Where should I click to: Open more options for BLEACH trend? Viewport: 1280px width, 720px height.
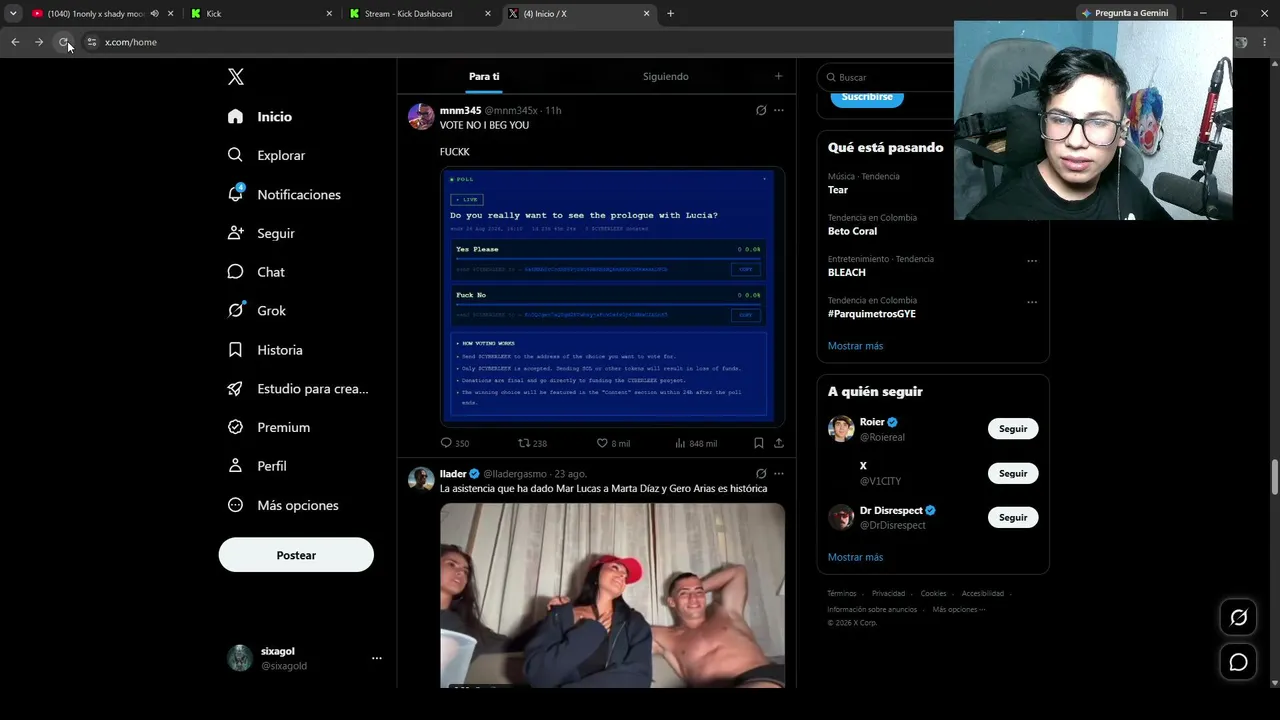(x=1032, y=261)
